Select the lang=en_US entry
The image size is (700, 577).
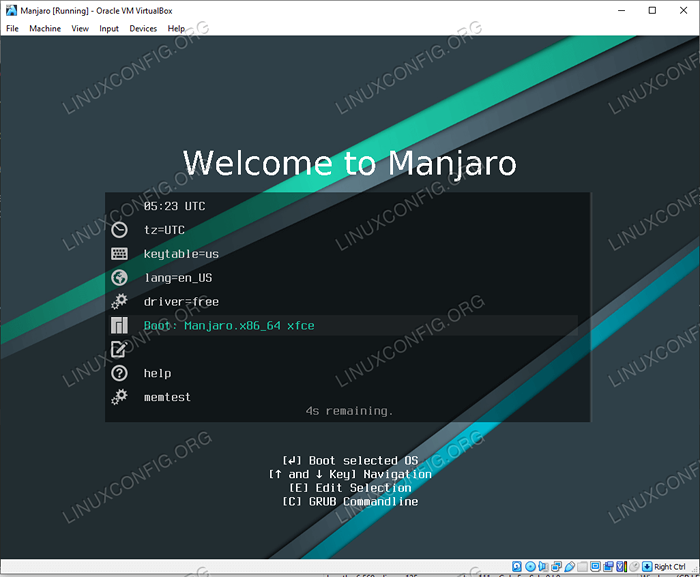point(178,278)
